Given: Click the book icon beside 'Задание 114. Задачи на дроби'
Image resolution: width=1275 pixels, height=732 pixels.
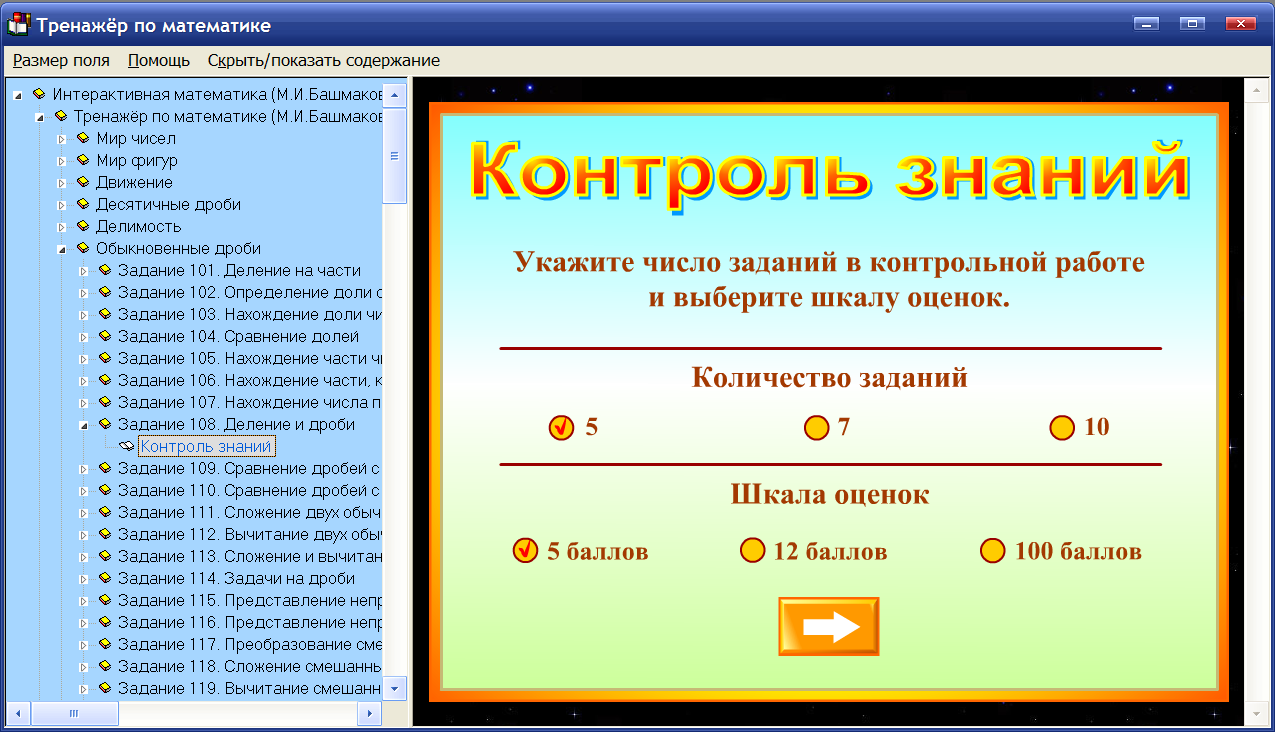Looking at the screenshot, I should pos(105,577).
